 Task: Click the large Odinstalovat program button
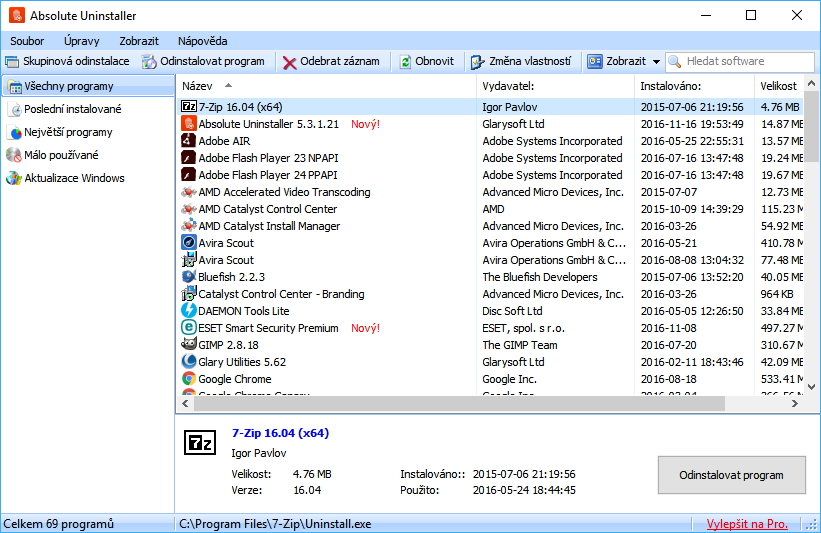(731, 475)
